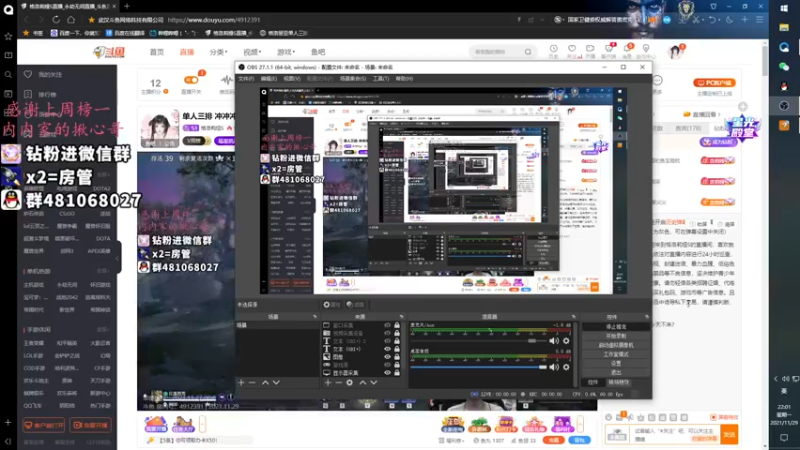
Task: Pop out the 场景 scenes dock
Action: click(315, 317)
